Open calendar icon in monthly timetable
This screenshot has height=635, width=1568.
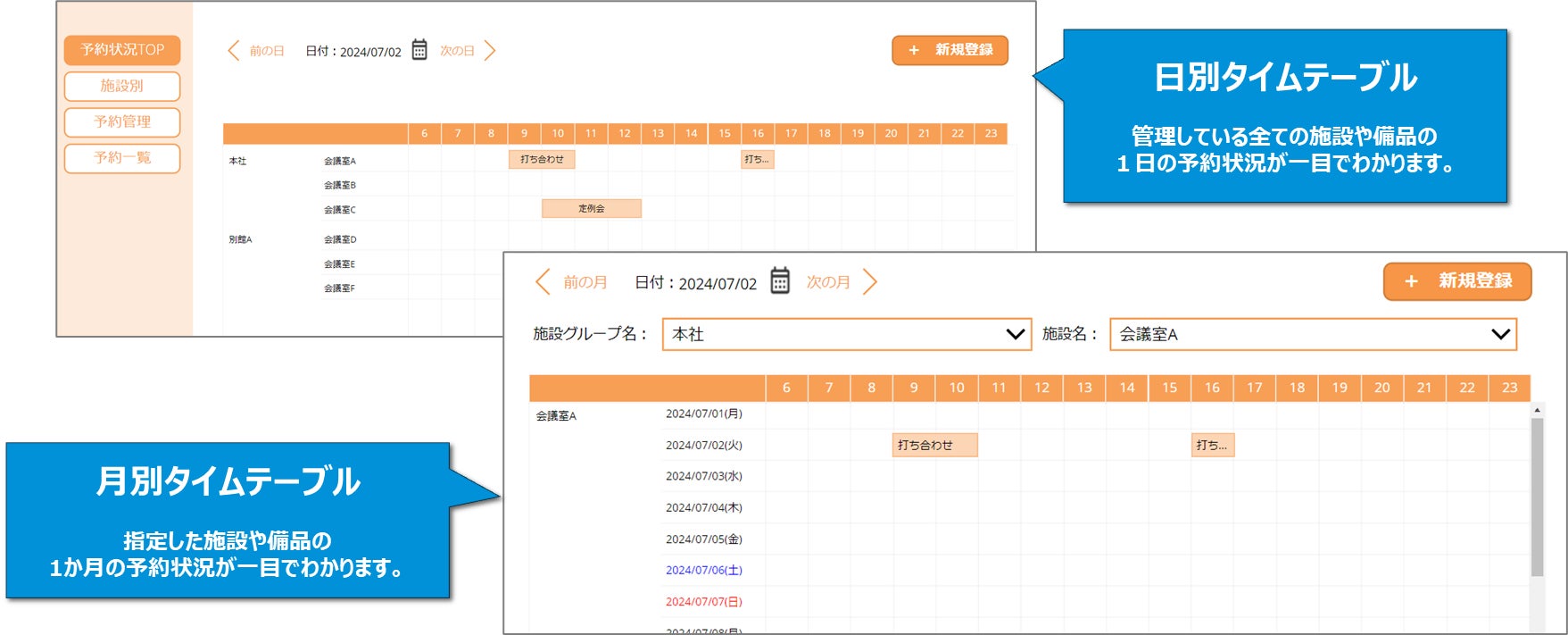click(780, 280)
